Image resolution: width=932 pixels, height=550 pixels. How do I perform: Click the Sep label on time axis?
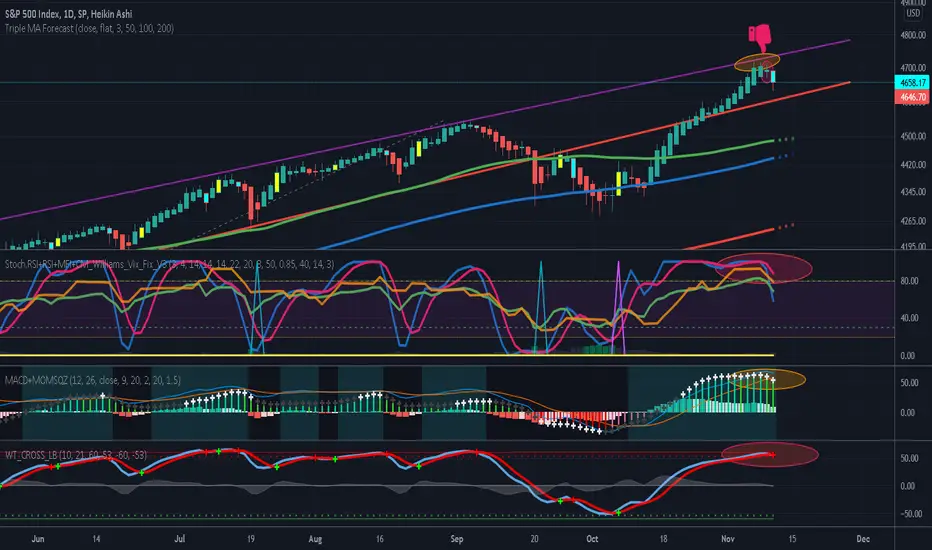(456, 539)
